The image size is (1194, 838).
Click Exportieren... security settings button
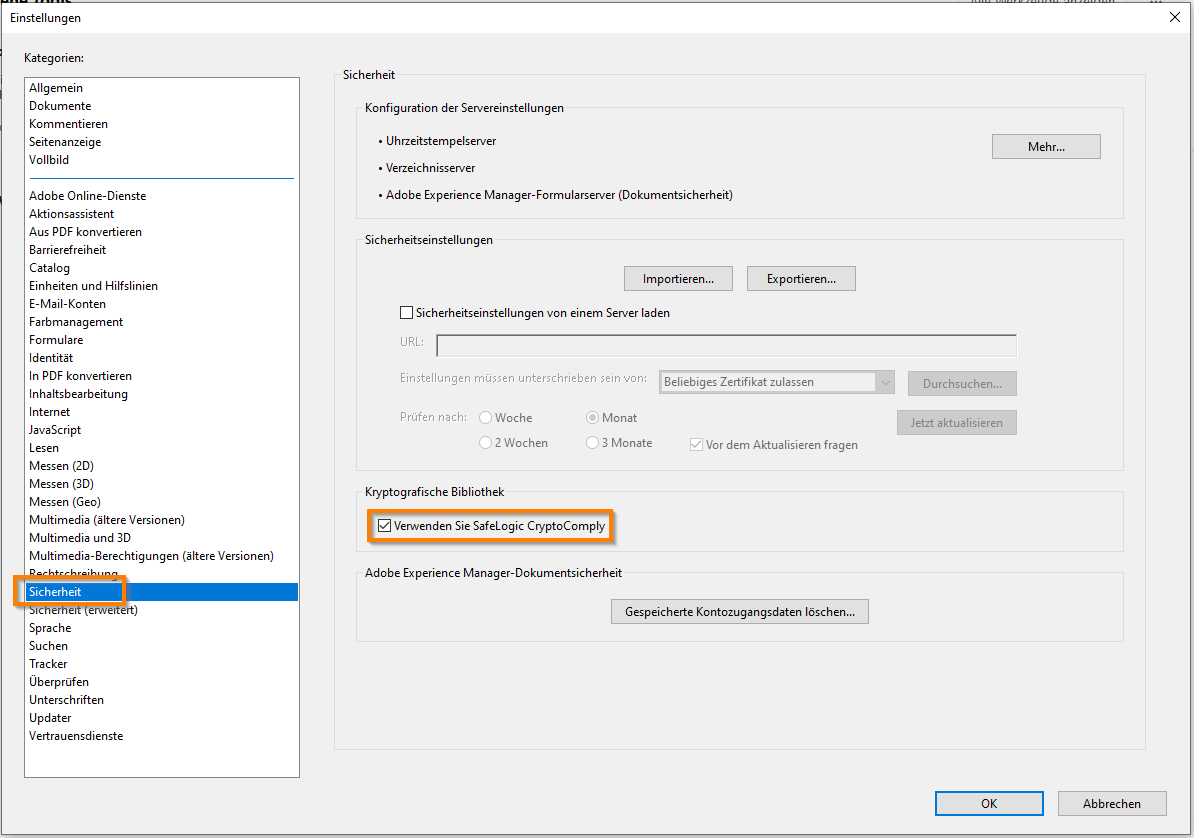tap(801, 279)
